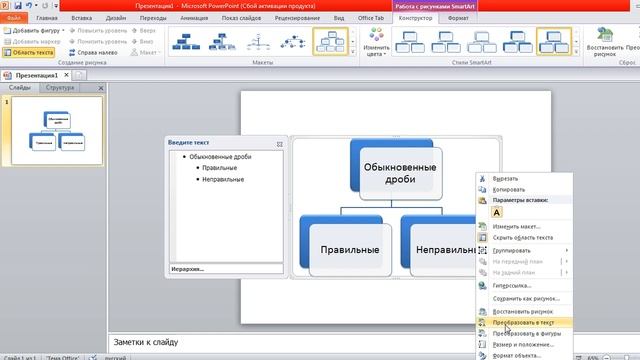Switch to the Дизайн ribbon tab

coord(116,18)
